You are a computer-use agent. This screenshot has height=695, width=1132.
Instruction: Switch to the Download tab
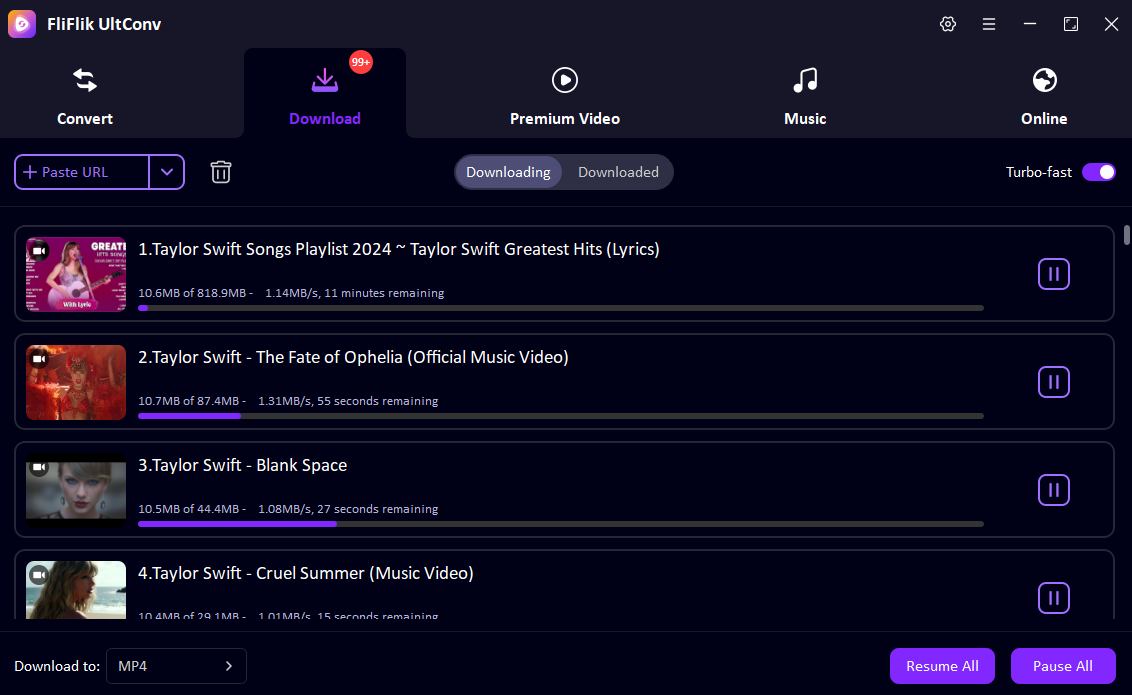coord(325,95)
